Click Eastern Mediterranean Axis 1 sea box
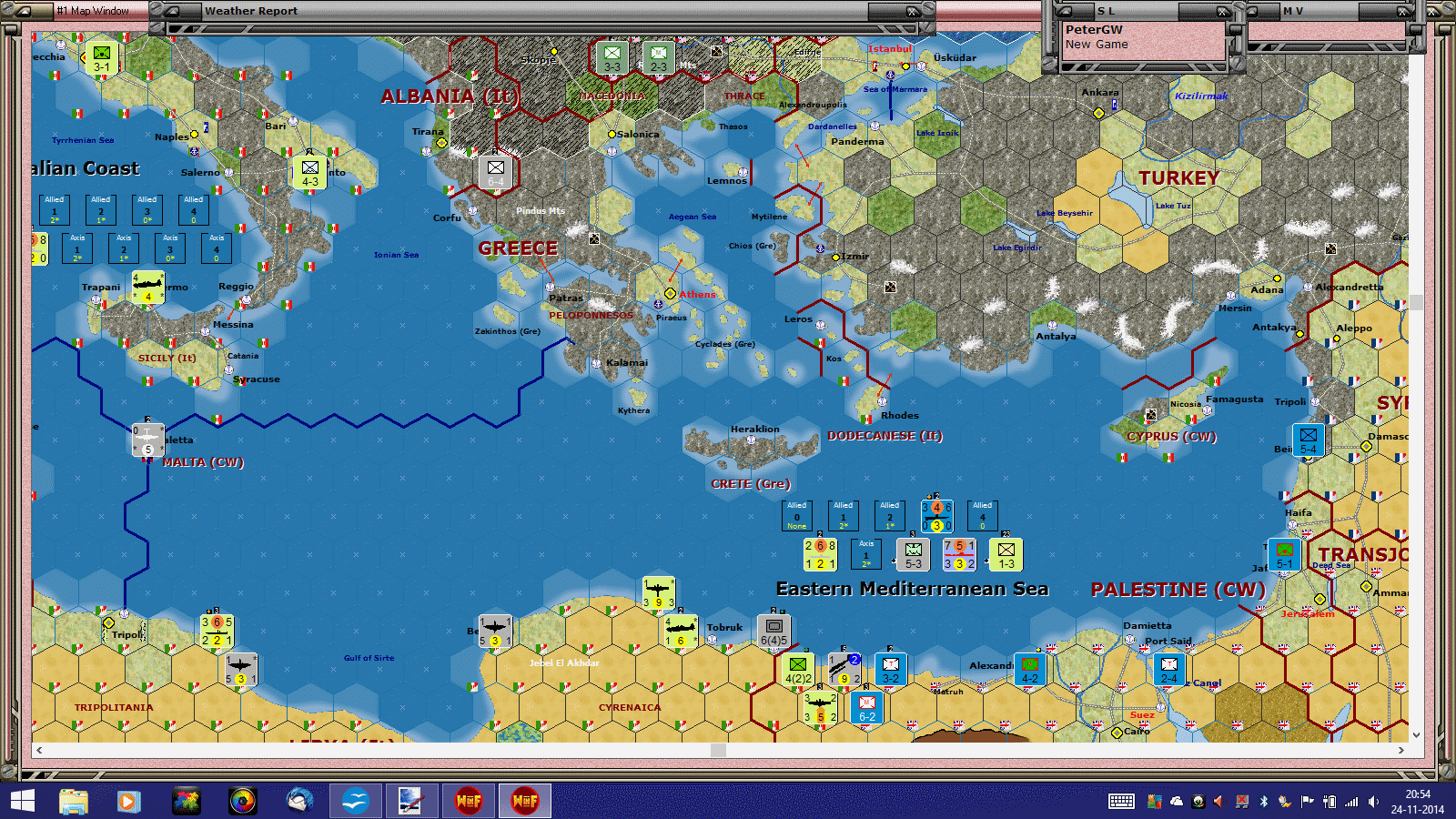 click(x=866, y=554)
